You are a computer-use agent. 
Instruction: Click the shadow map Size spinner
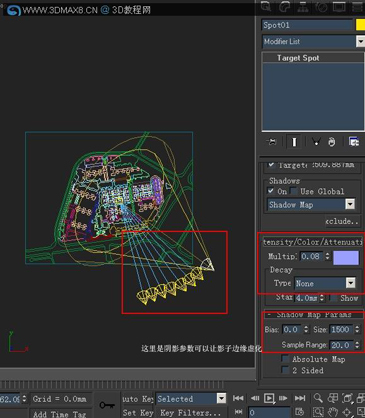pyautogui.click(x=357, y=329)
